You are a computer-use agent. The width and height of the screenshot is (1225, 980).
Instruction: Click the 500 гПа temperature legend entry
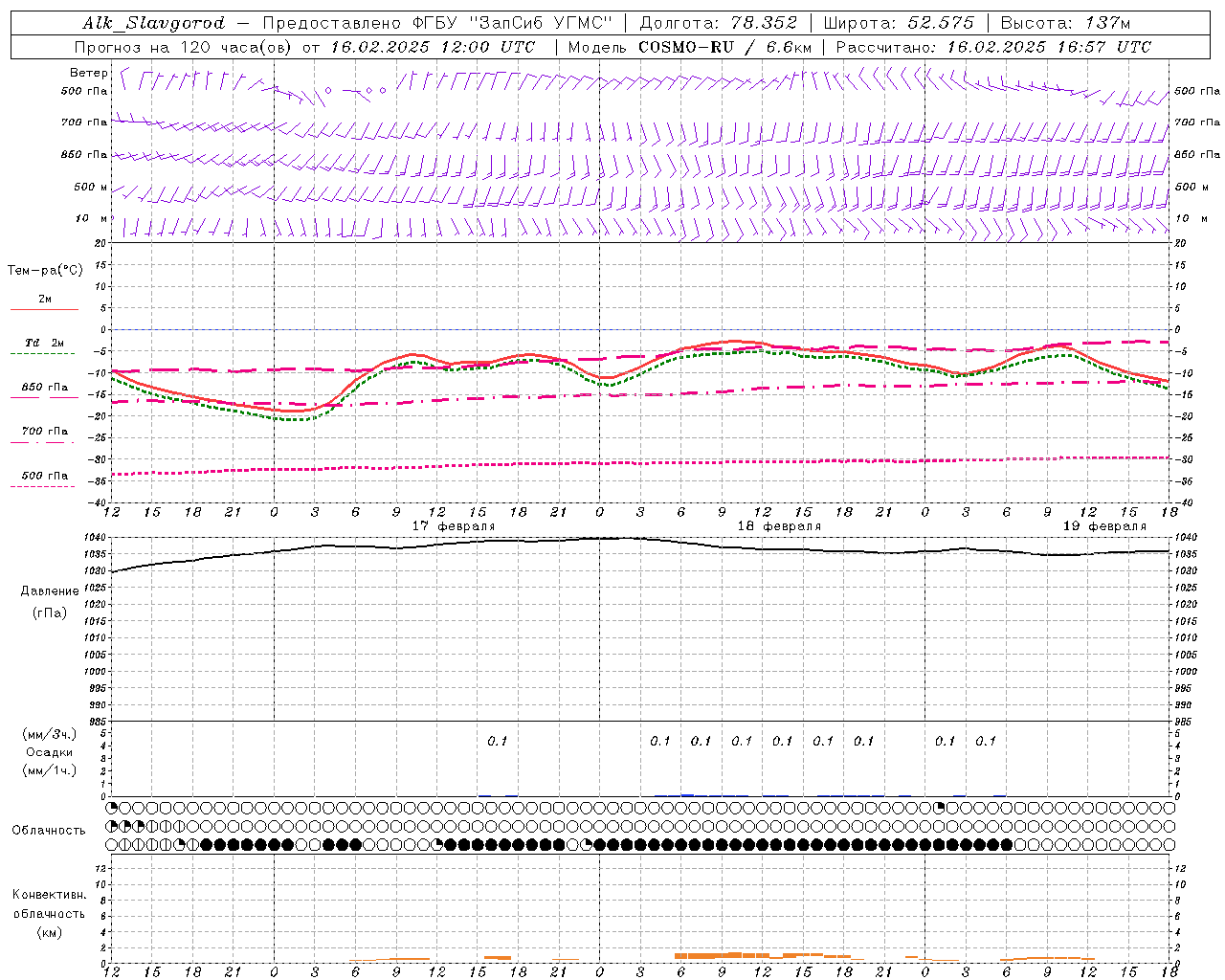coord(45,476)
